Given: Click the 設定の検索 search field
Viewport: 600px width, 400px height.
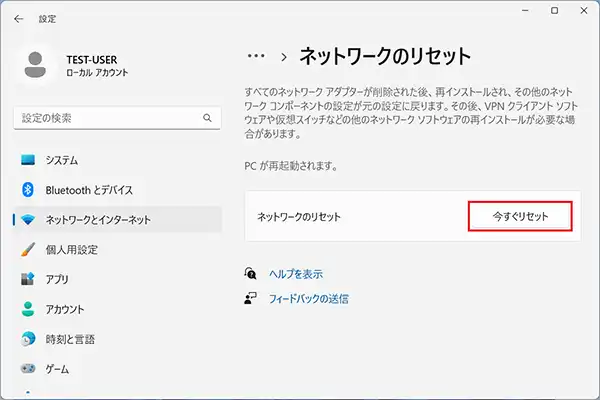Looking at the screenshot, I should 117,118.
